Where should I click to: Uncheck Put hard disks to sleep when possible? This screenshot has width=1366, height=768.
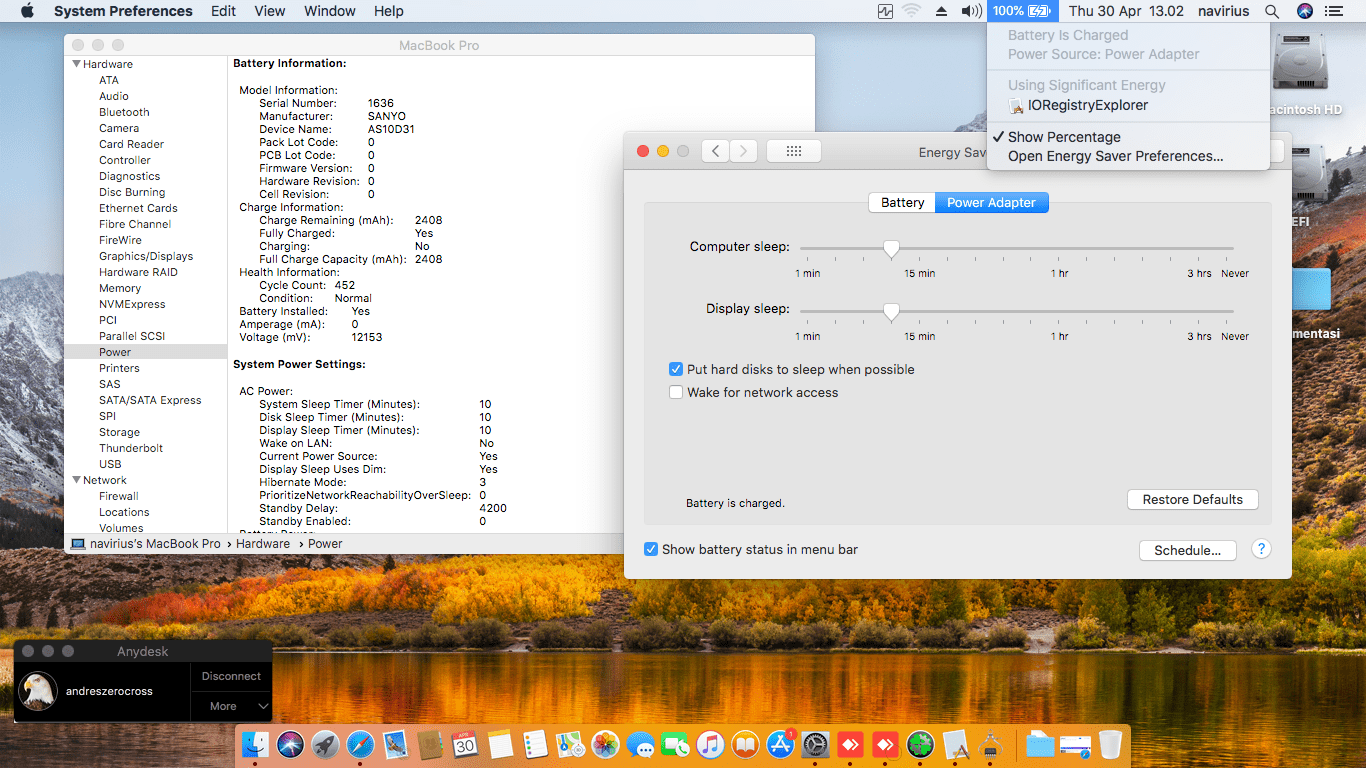click(x=676, y=369)
